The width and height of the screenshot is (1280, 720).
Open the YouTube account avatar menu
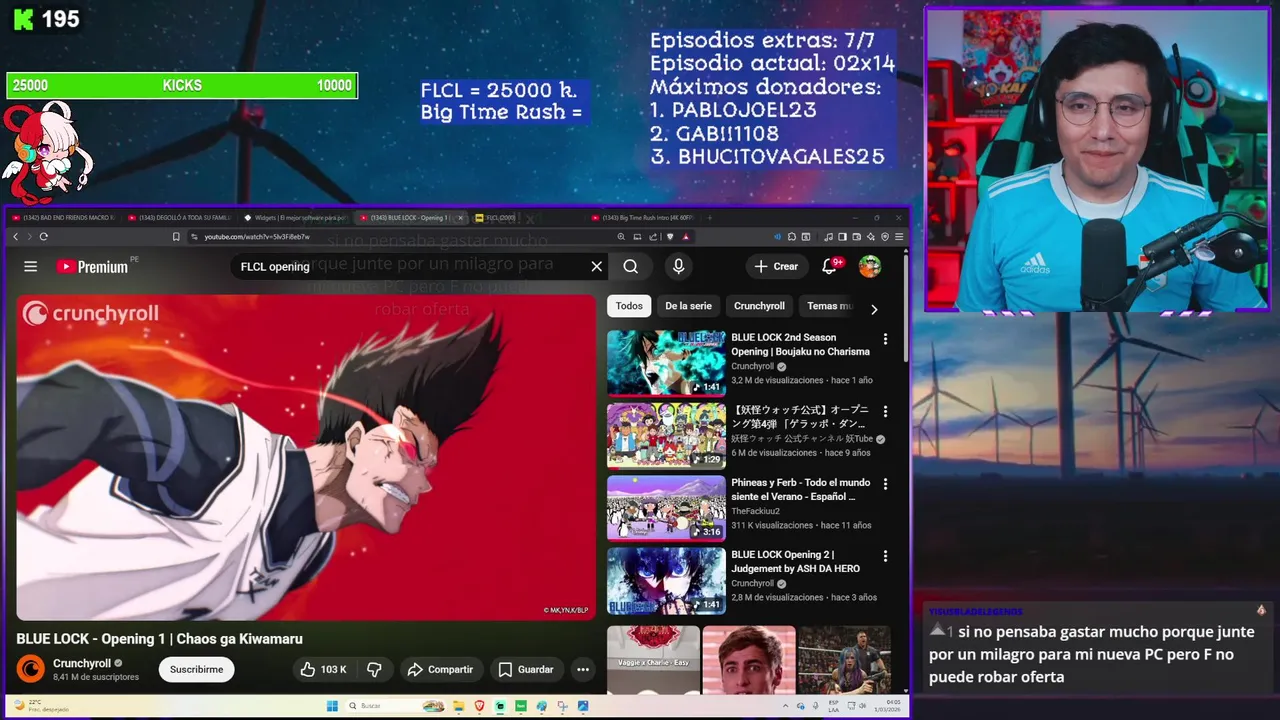coord(870,266)
